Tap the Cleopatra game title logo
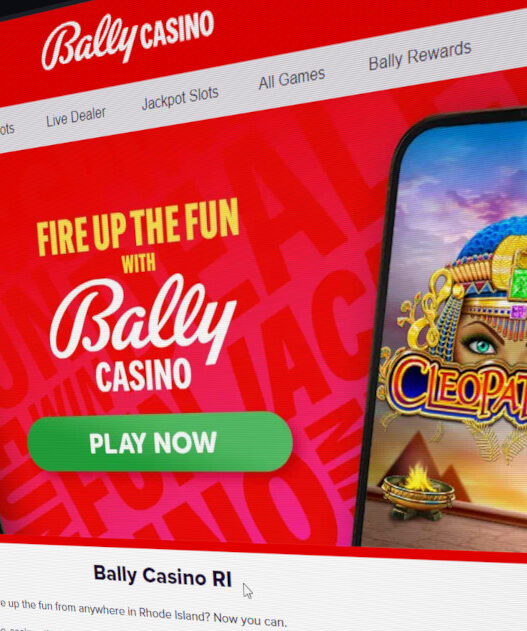 pos(457,386)
